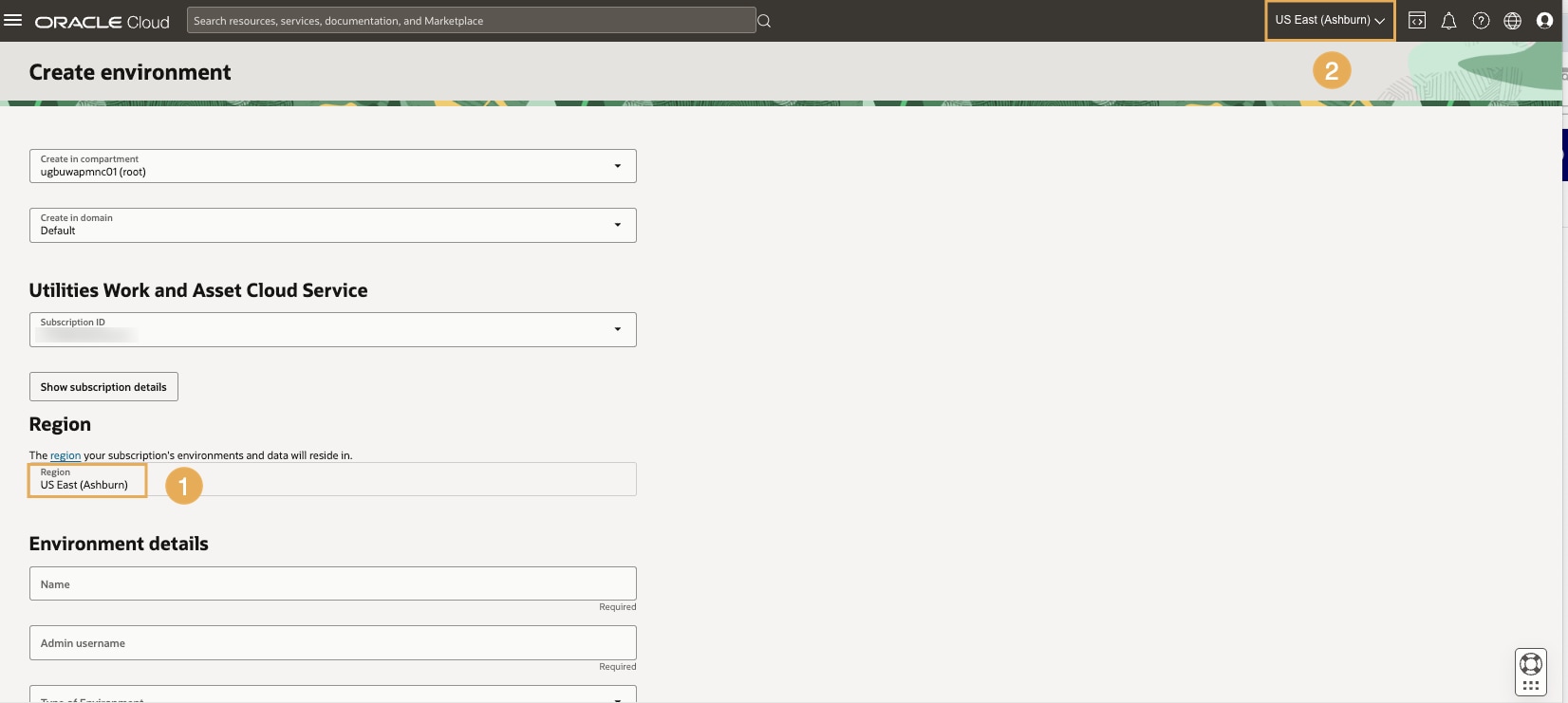Open the help question mark menu
1568x703 pixels.
[x=1481, y=21]
